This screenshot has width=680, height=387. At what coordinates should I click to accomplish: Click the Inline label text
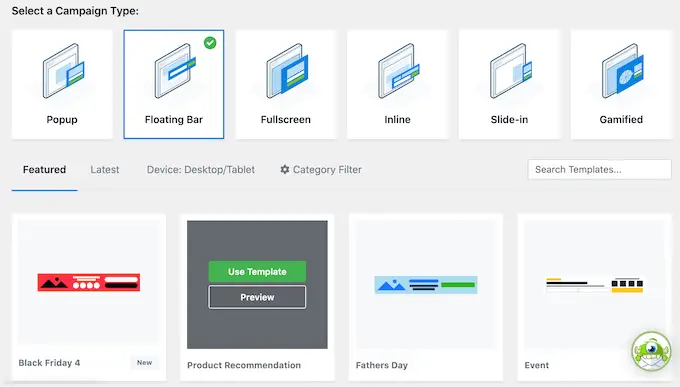point(397,120)
